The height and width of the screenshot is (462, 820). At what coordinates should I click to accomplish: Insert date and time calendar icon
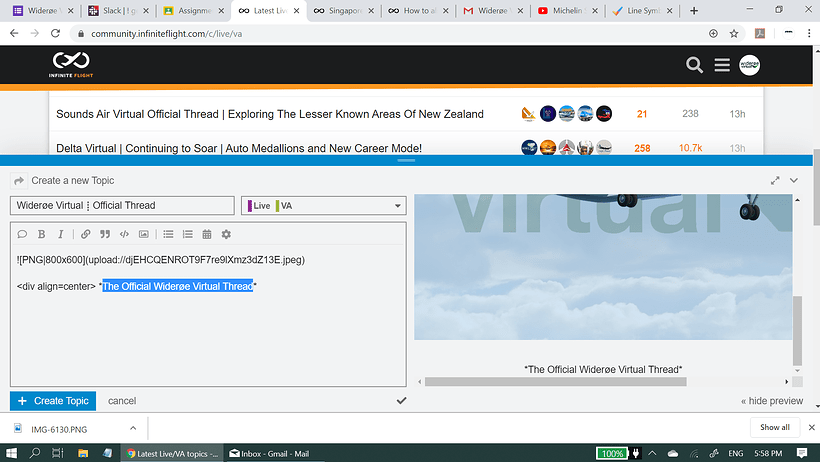click(x=207, y=234)
